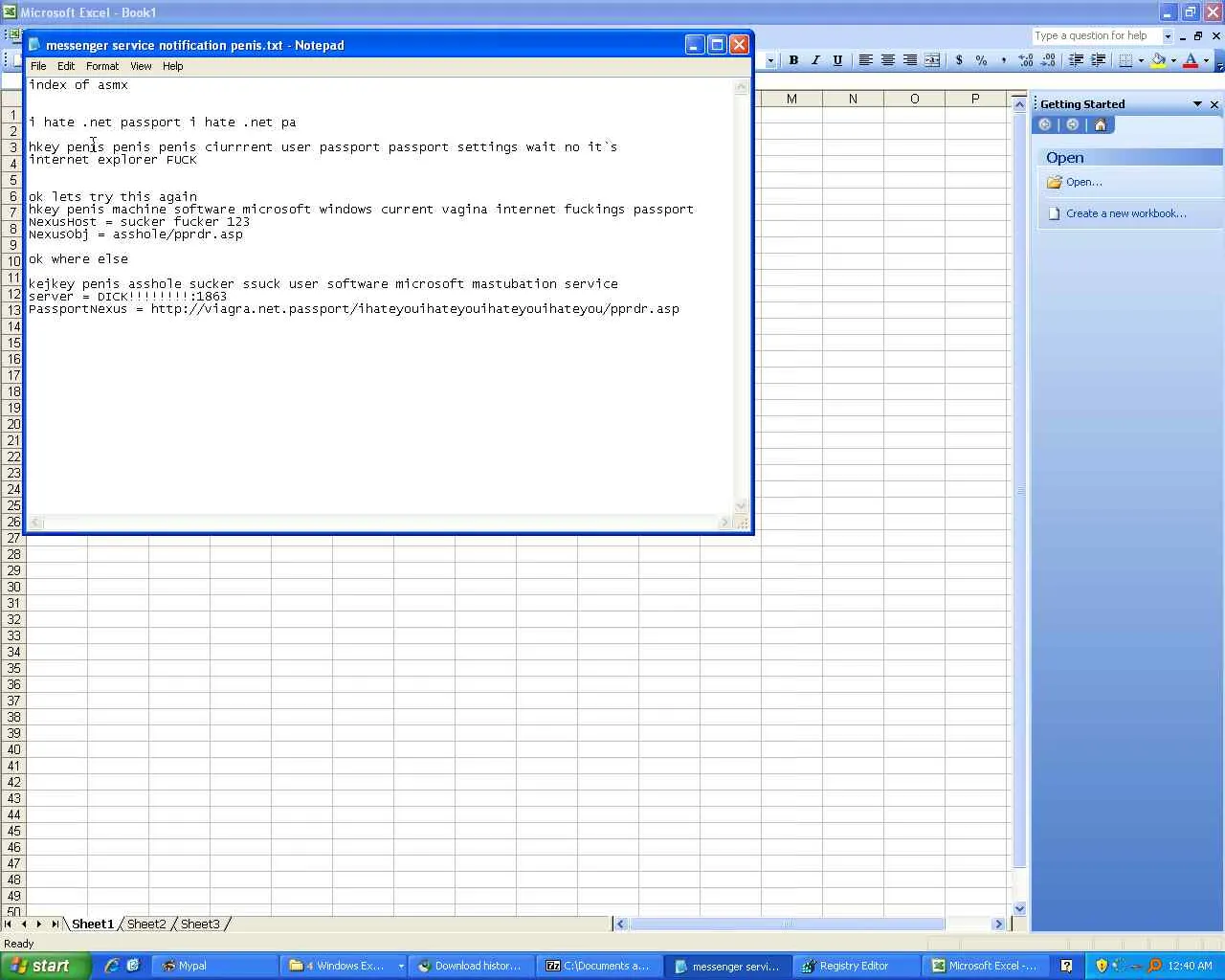Apply Currency style dollar icon

(x=959, y=60)
